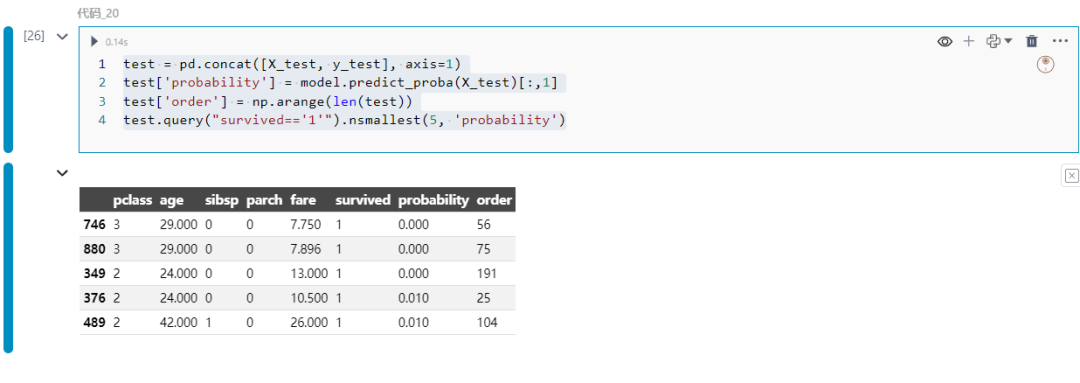Click the survived column header
This screenshot has height=383, width=1080.
(x=363, y=200)
